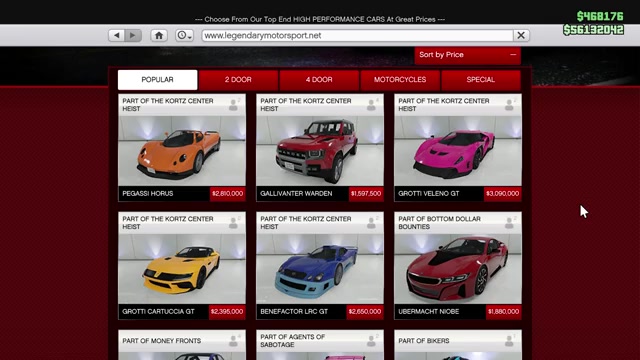Screen dimensions: 640x360
Task: Click the seat-count icon on Money Fronts card
Action: point(234,341)
